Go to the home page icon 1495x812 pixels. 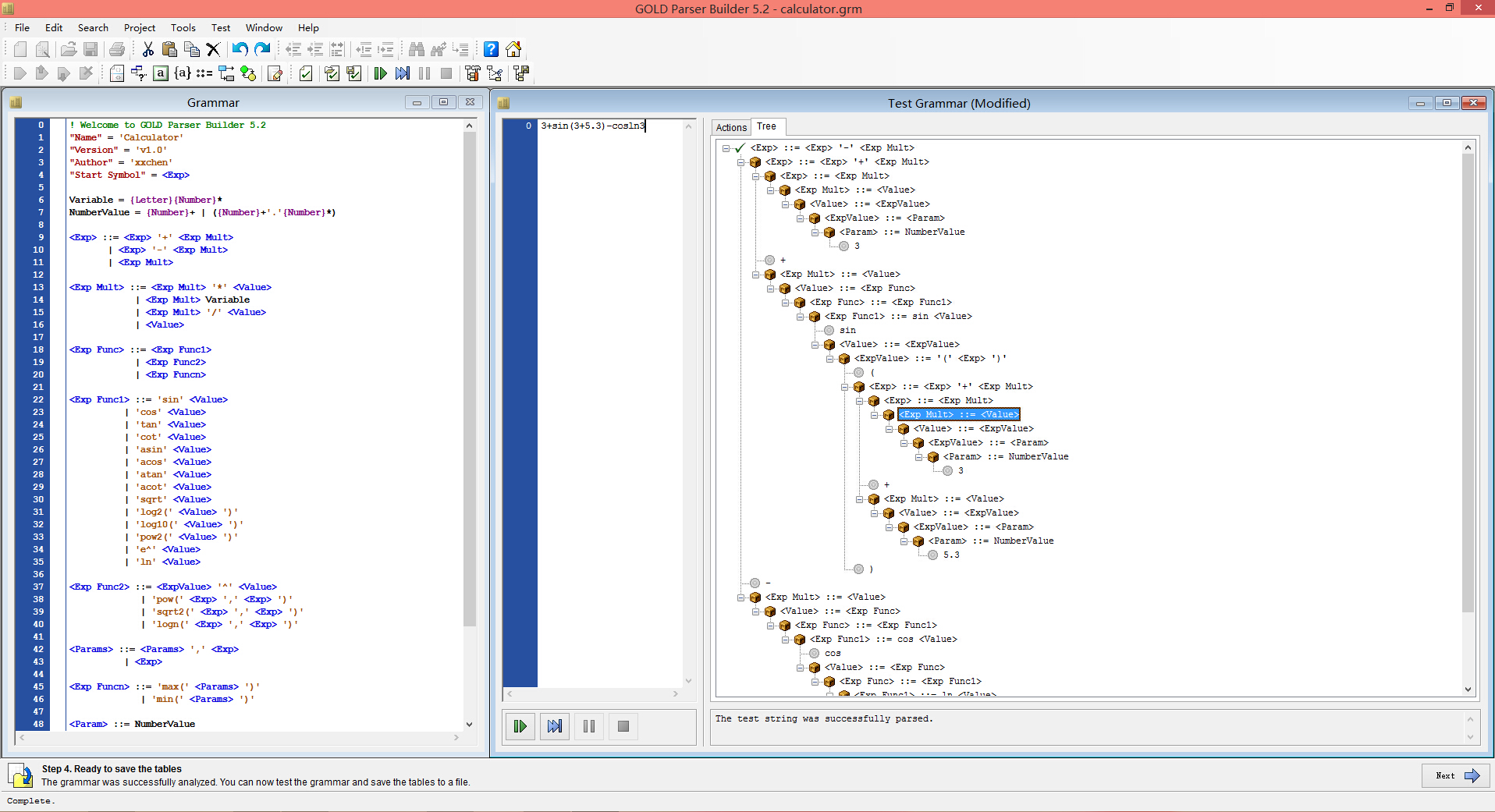(x=513, y=49)
